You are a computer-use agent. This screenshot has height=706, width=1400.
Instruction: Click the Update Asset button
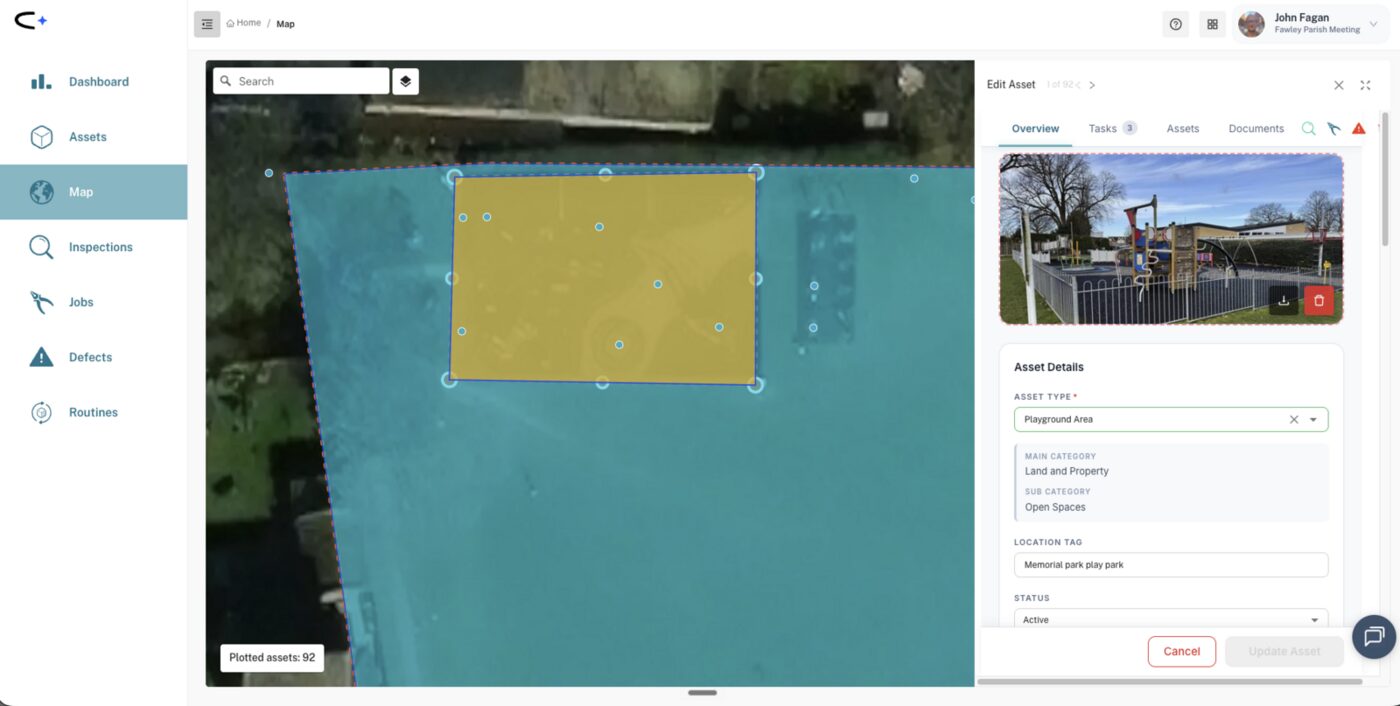[x=1284, y=651]
